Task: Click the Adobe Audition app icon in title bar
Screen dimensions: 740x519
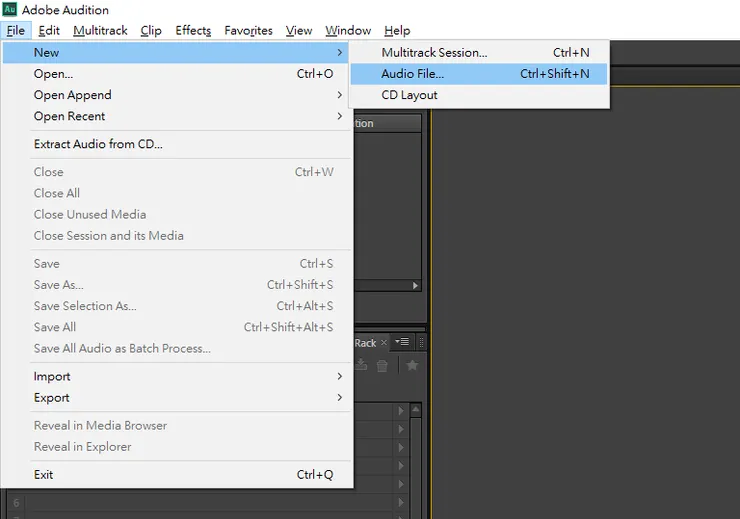Action: [x=9, y=9]
